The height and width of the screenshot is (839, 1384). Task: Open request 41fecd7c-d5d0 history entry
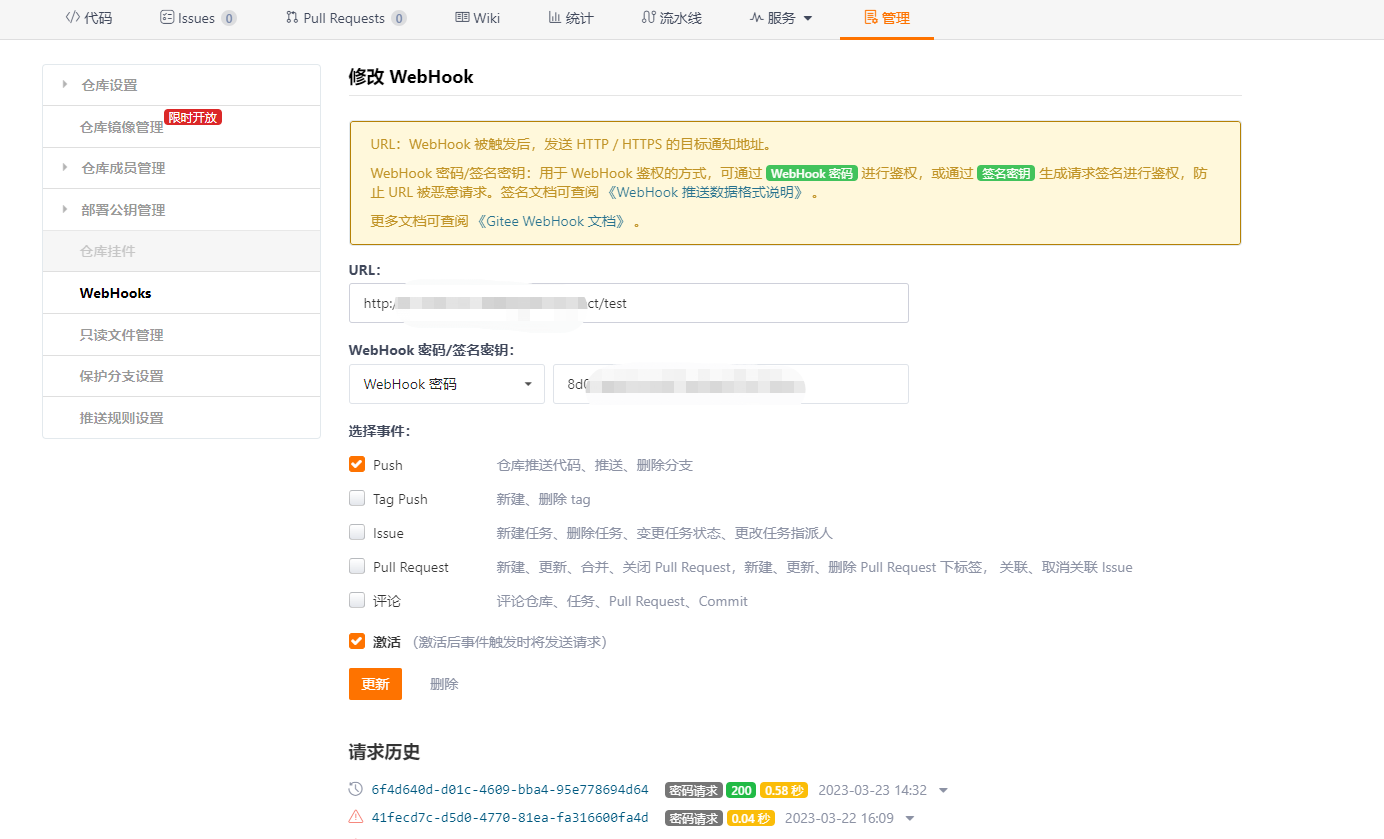510,818
